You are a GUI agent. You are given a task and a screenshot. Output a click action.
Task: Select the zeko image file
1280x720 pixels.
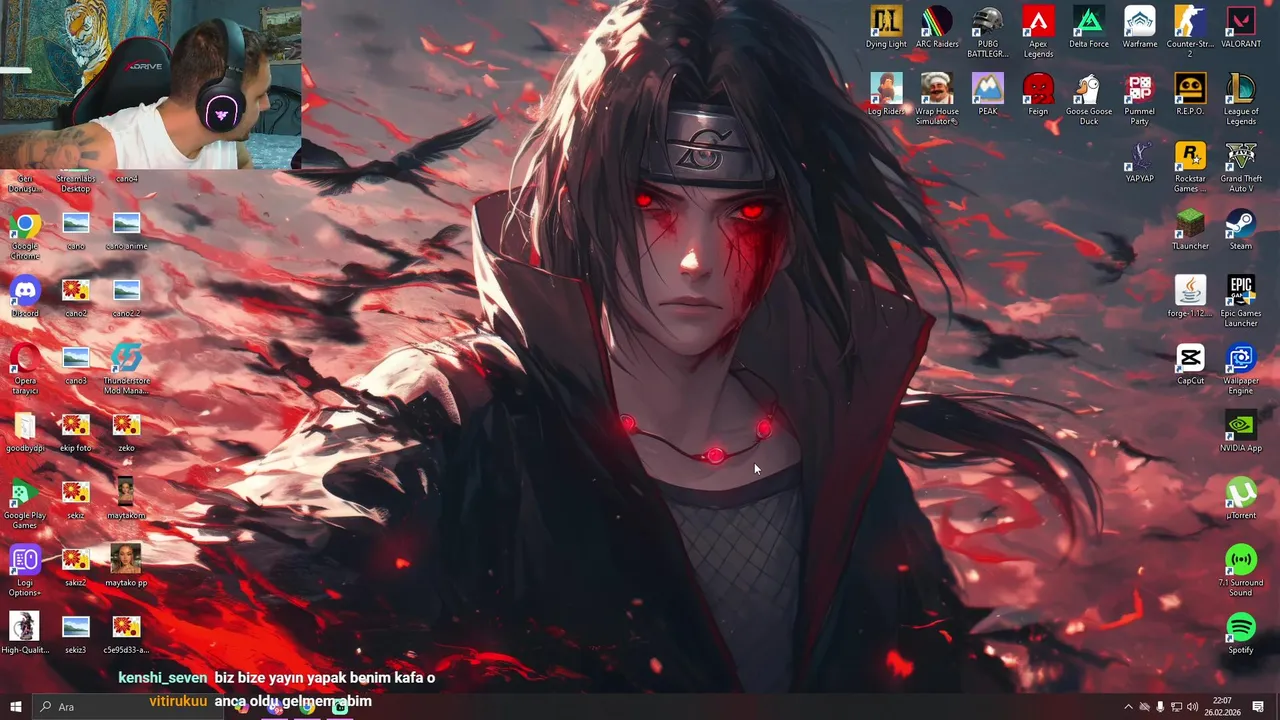pyautogui.click(x=126, y=431)
